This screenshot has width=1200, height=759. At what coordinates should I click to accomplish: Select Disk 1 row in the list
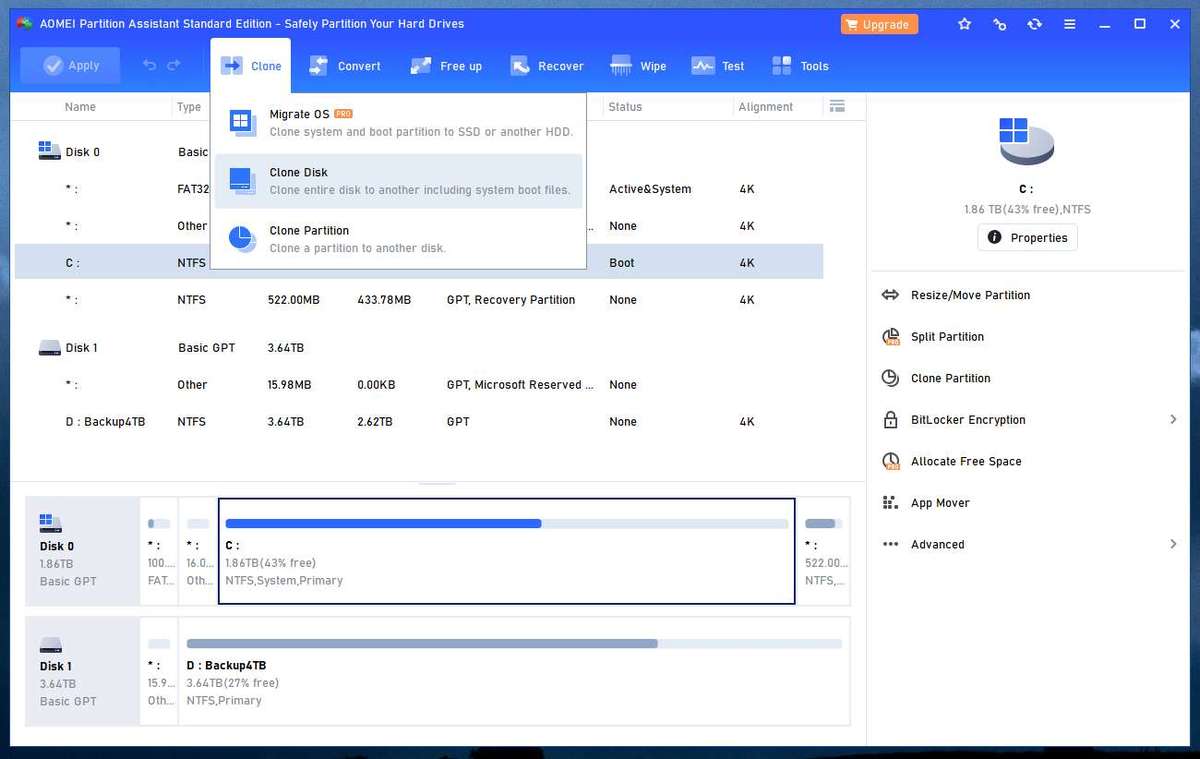(x=419, y=348)
